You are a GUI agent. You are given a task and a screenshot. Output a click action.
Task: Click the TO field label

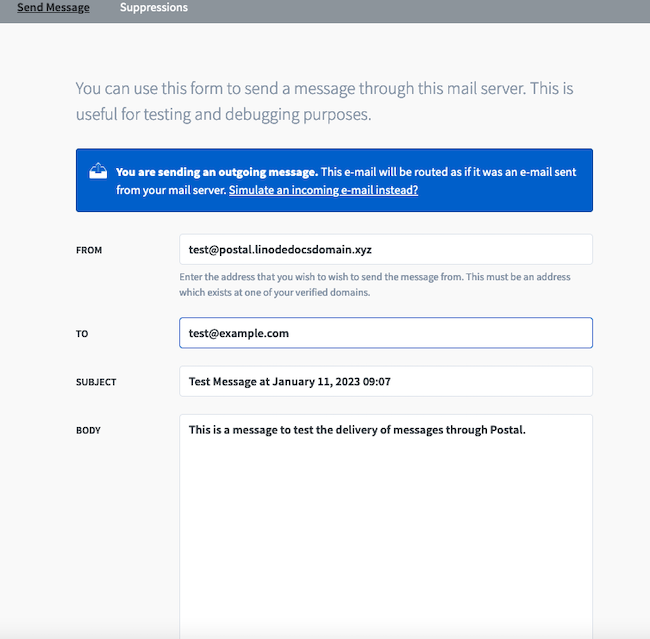pos(82,334)
